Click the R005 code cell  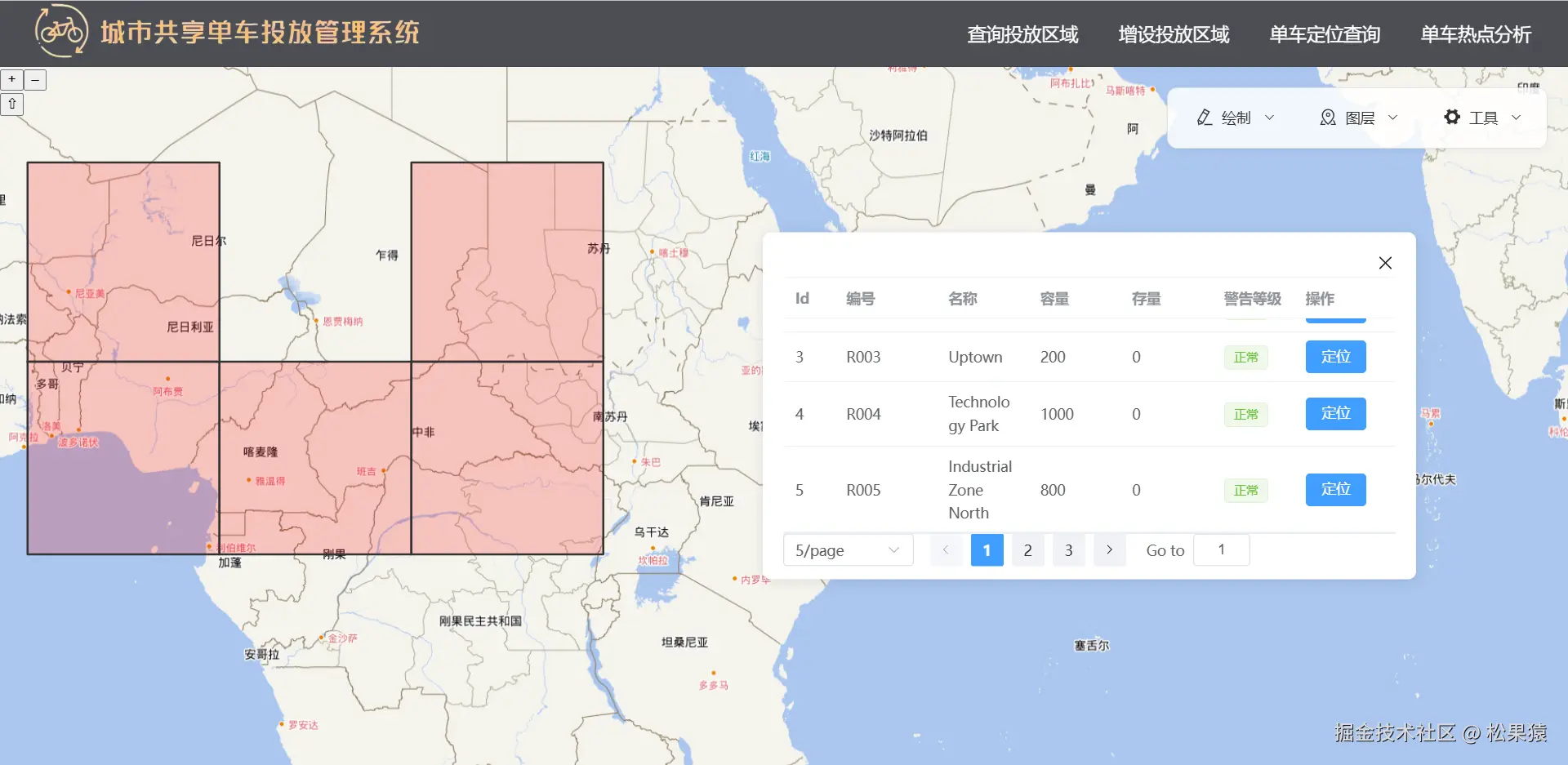(863, 490)
